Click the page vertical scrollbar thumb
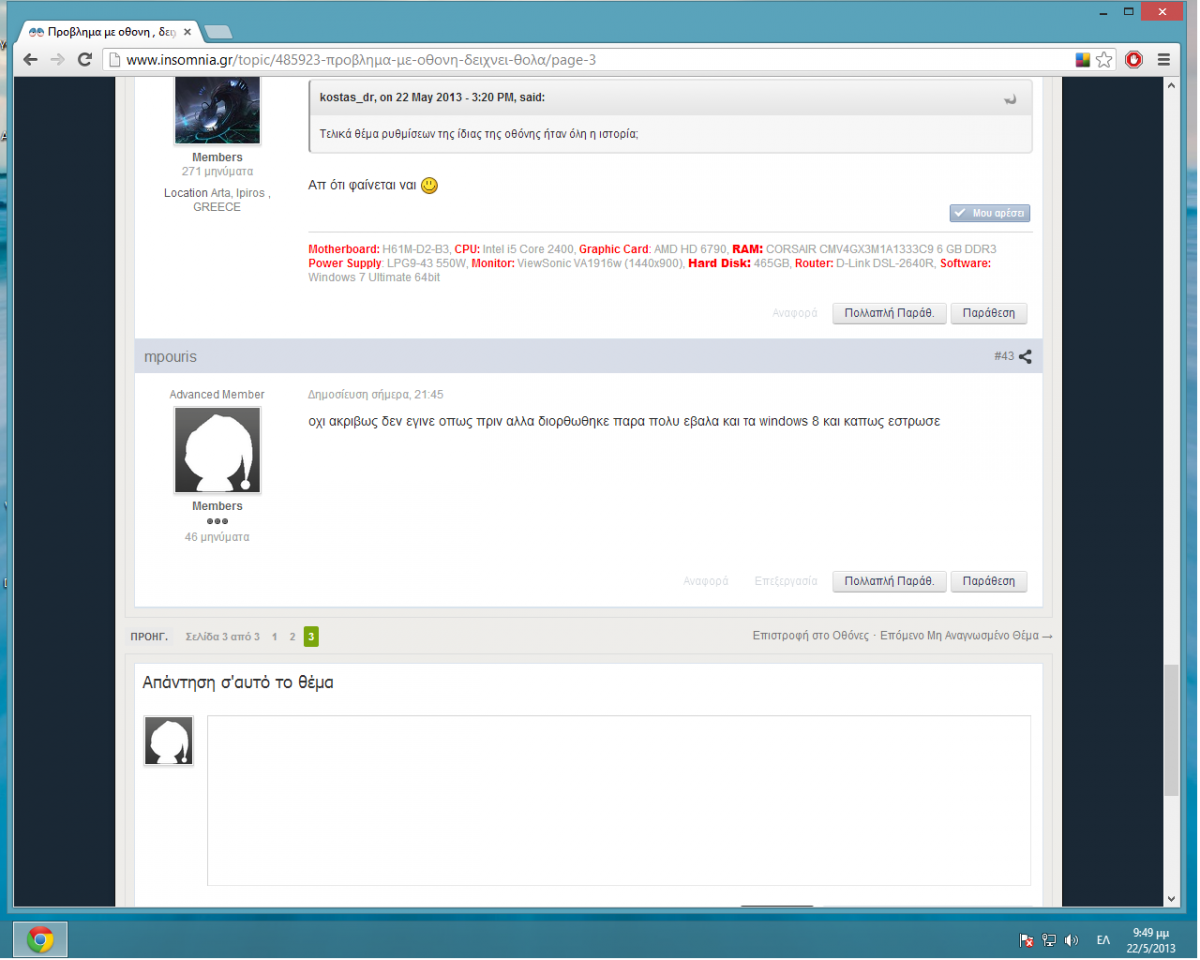Viewport: 1200px width, 960px height. pos(1171,730)
